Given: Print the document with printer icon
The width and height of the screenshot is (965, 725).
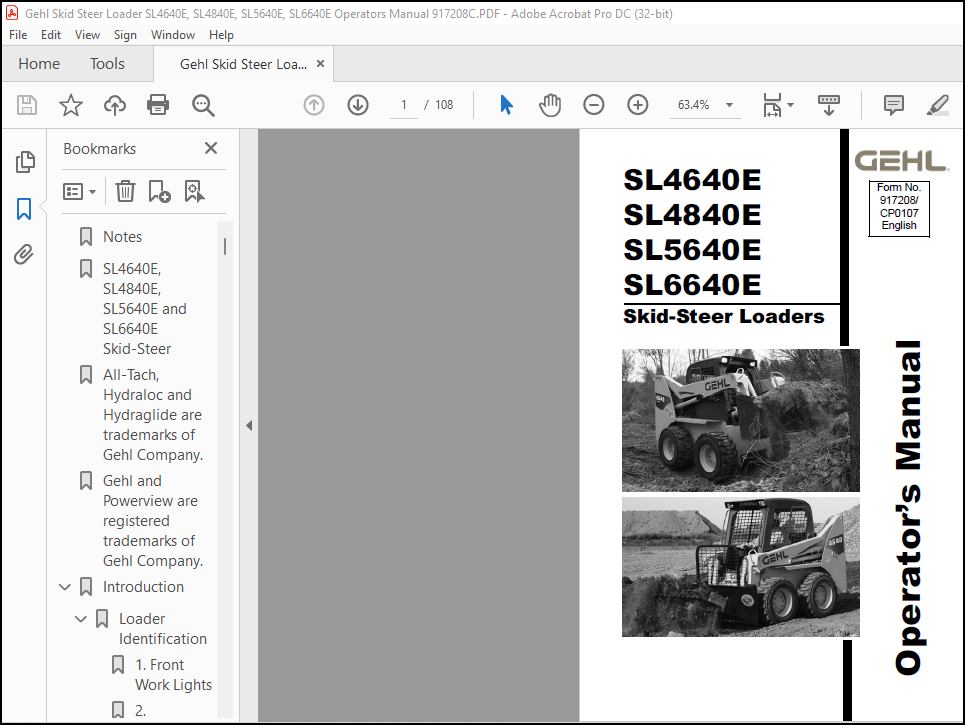Looking at the screenshot, I should [x=158, y=105].
